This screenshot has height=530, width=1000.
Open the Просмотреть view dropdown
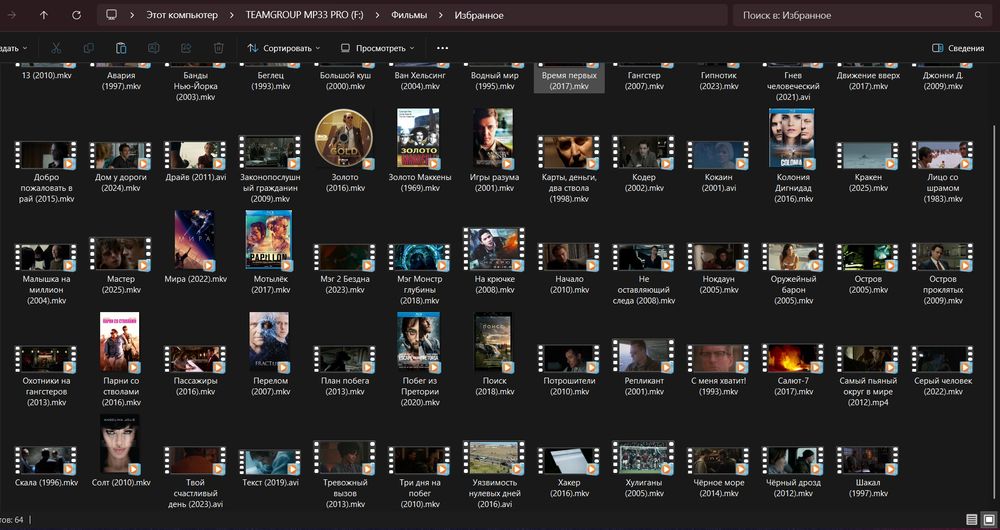(378, 48)
